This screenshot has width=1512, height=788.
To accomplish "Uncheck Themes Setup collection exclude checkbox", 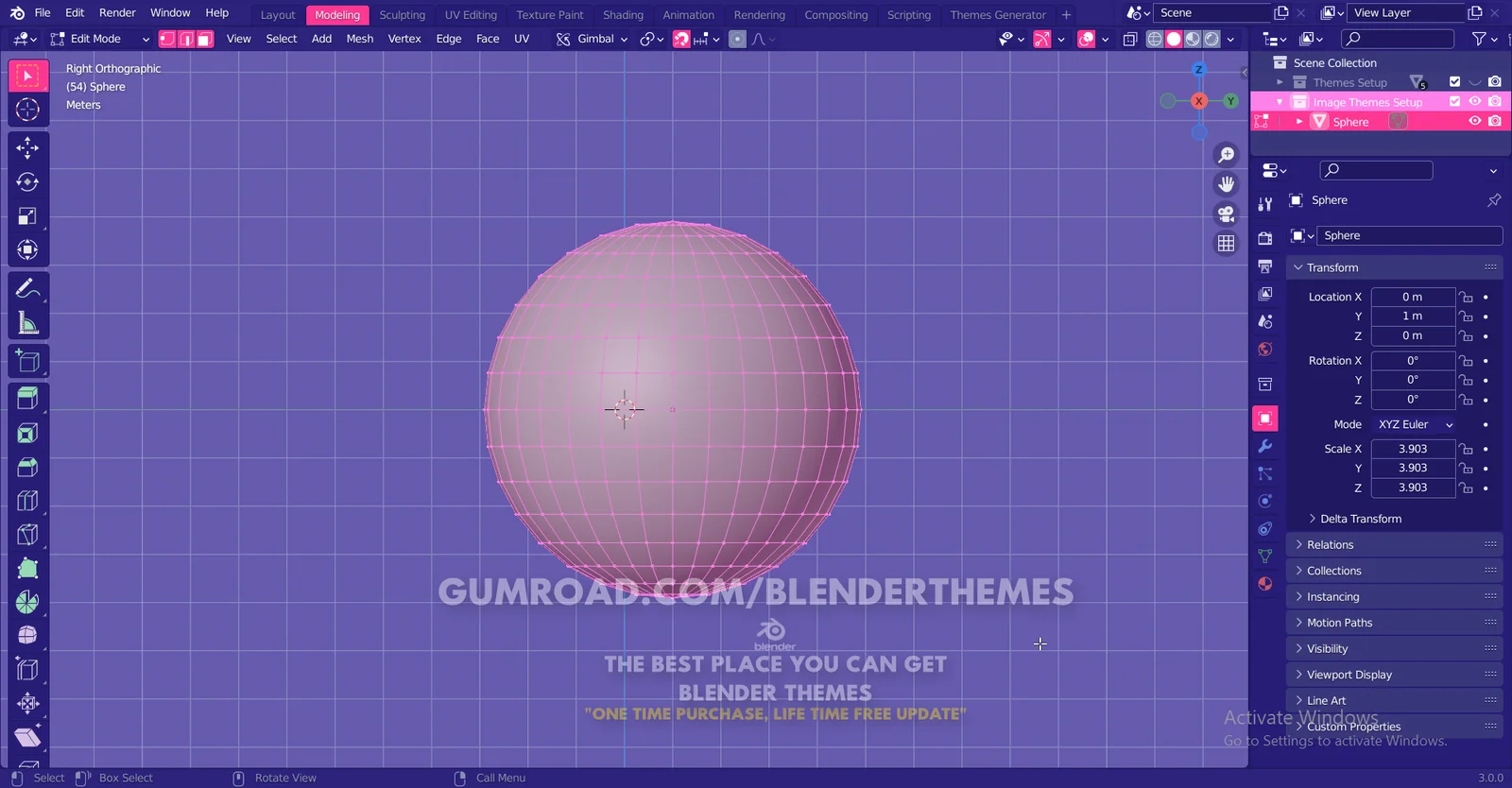I will [x=1454, y=82].
